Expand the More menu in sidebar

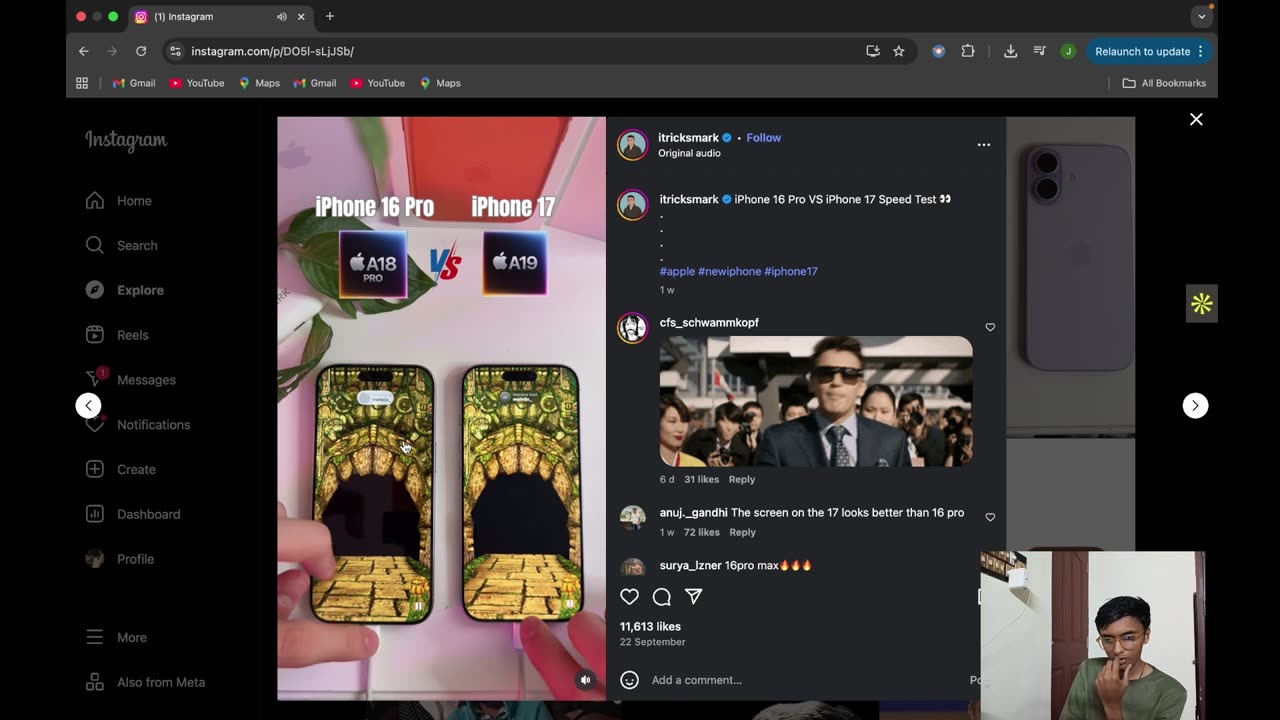pyautogui.click(x=116, y=637)
